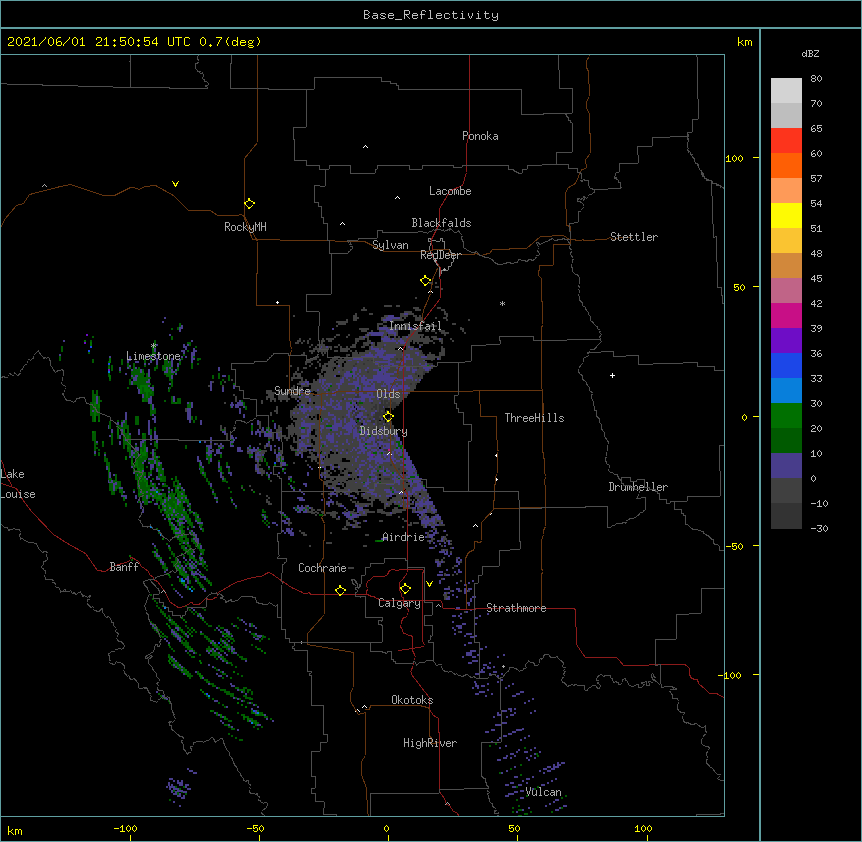This screenshot has width=862, height=842.
Task: Click the yellow radar marker near Didsbury
Action: coord(388,416)
